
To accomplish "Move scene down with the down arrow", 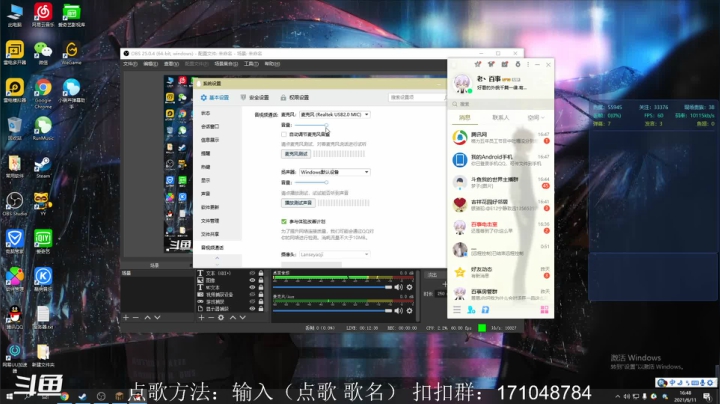I will tap(158, 318).
